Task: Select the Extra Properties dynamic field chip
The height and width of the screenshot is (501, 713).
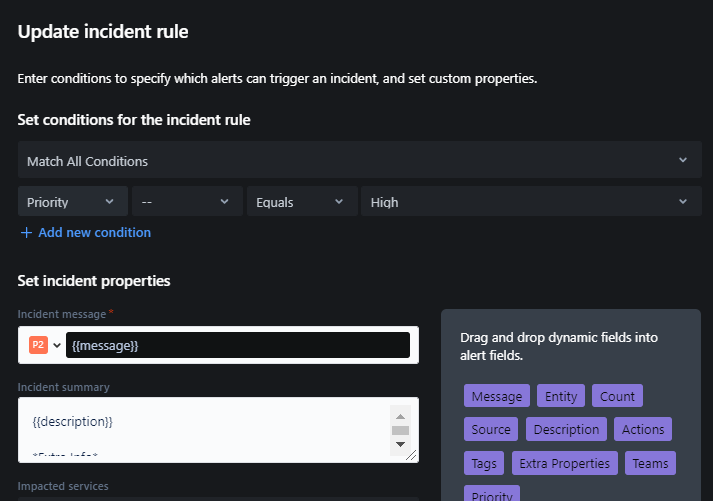Action: pos(564,463)
